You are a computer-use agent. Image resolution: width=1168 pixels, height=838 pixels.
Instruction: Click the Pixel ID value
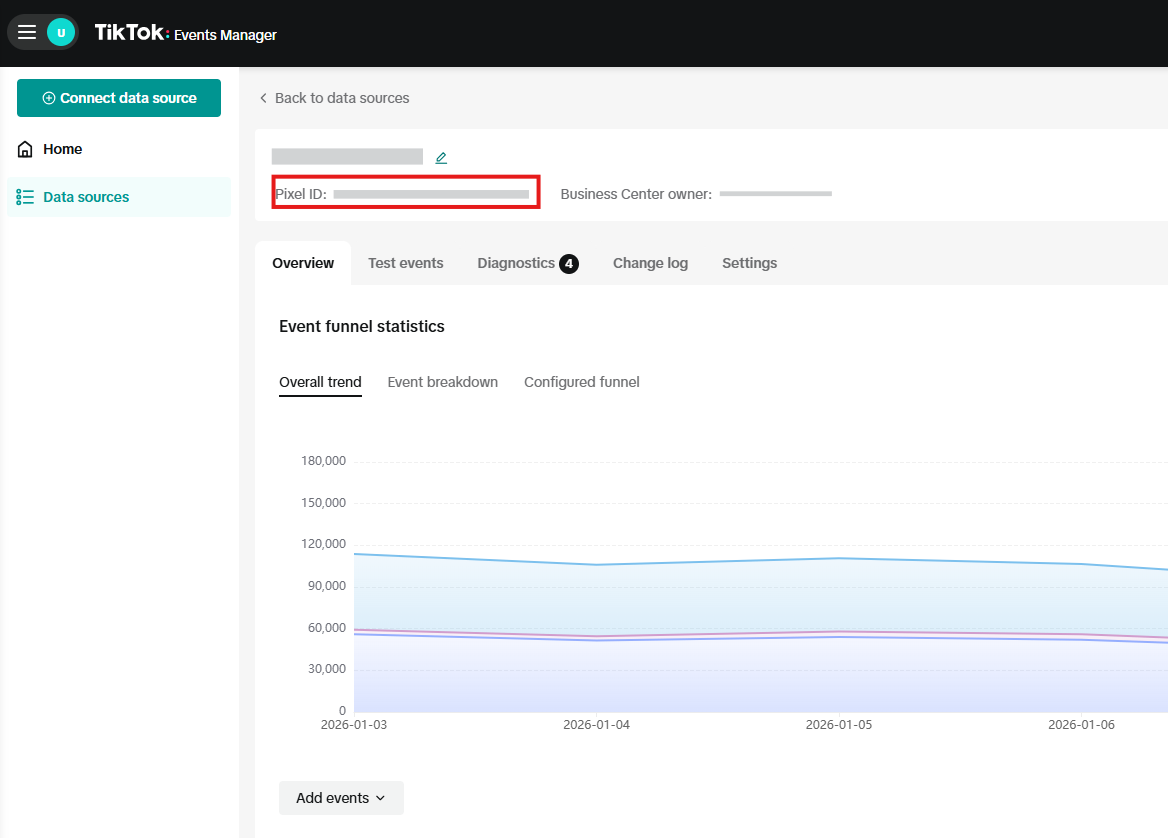[x=431, y=193]
